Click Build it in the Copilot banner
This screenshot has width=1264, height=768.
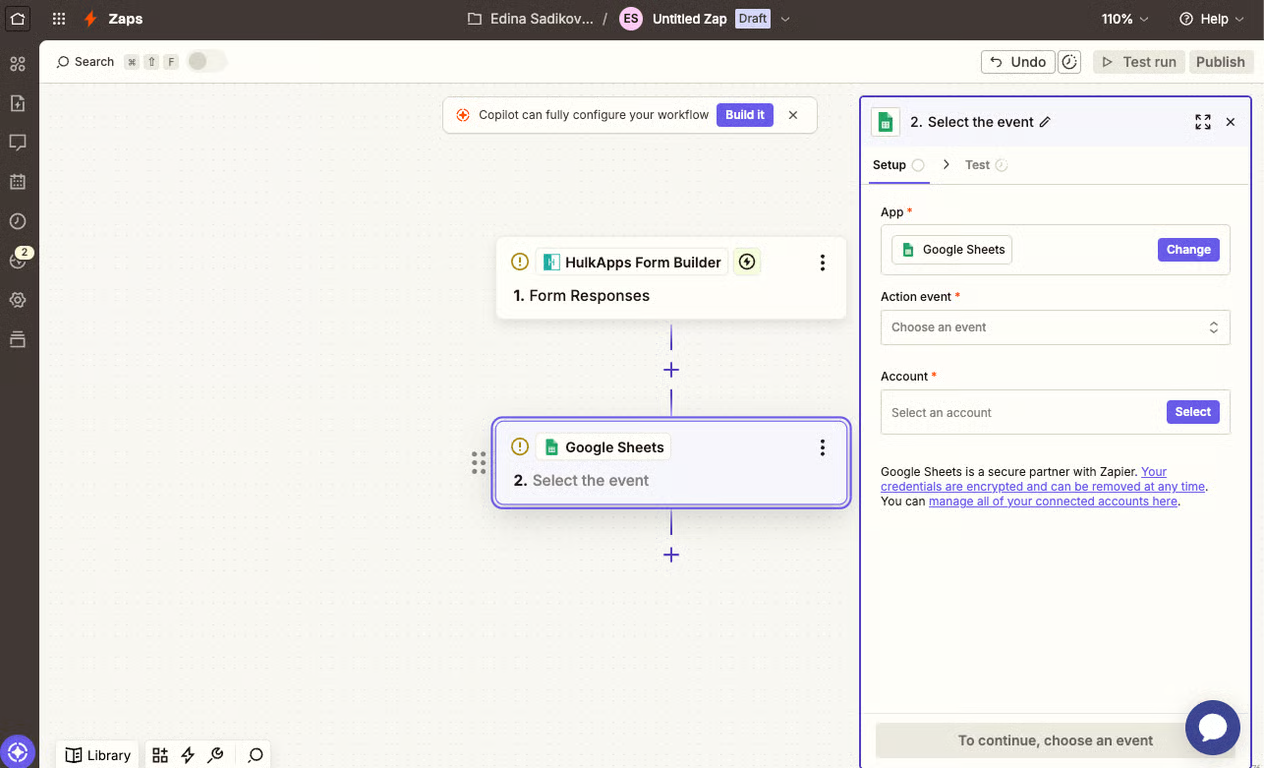tap(745, 115)
